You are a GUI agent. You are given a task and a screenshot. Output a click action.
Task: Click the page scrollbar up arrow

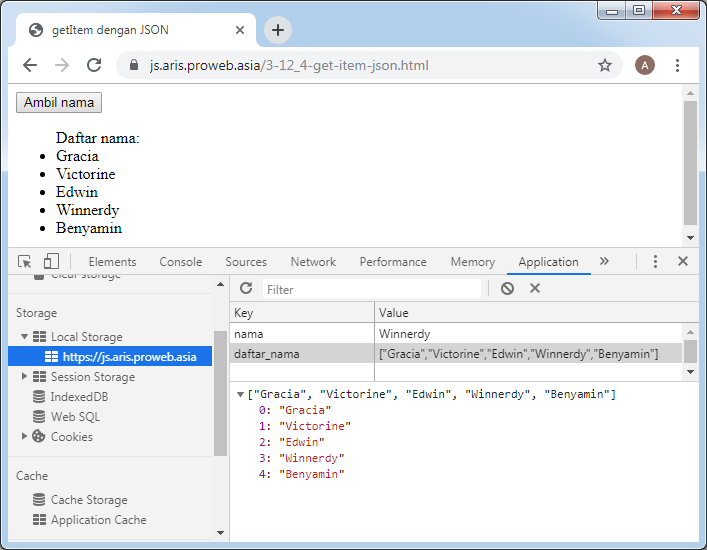point(690,93)
